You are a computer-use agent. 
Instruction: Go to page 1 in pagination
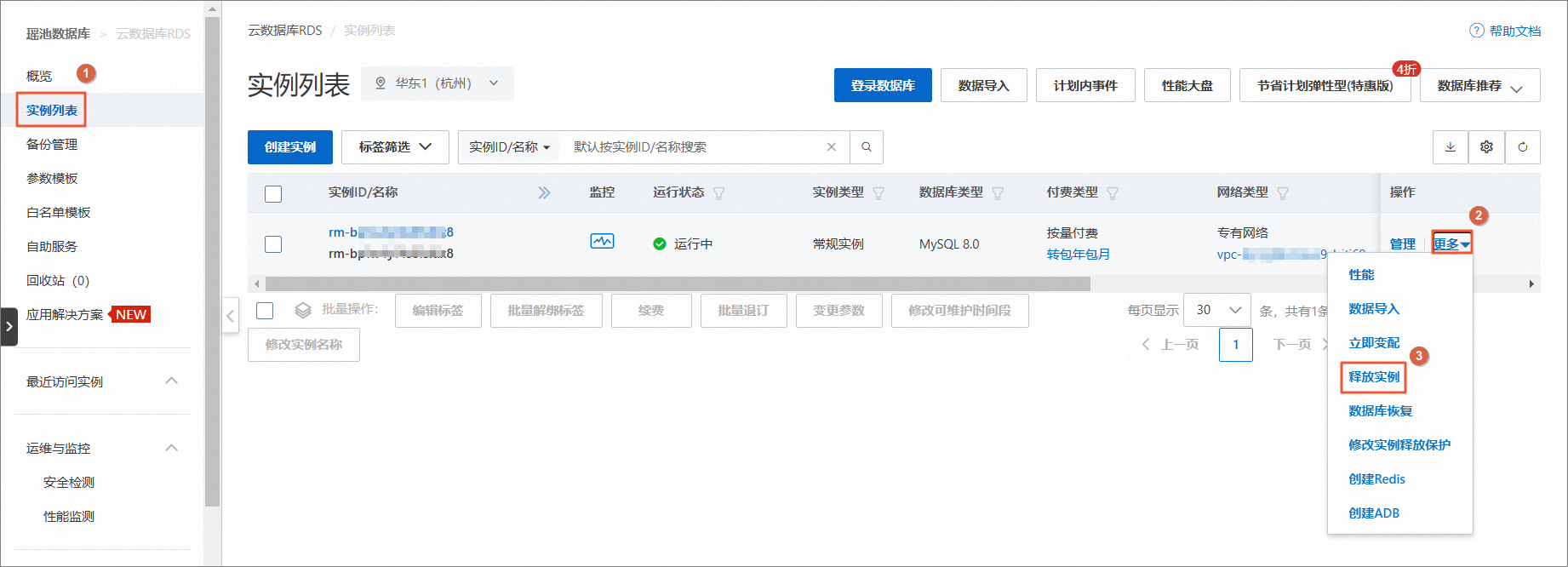(1235, 345)
